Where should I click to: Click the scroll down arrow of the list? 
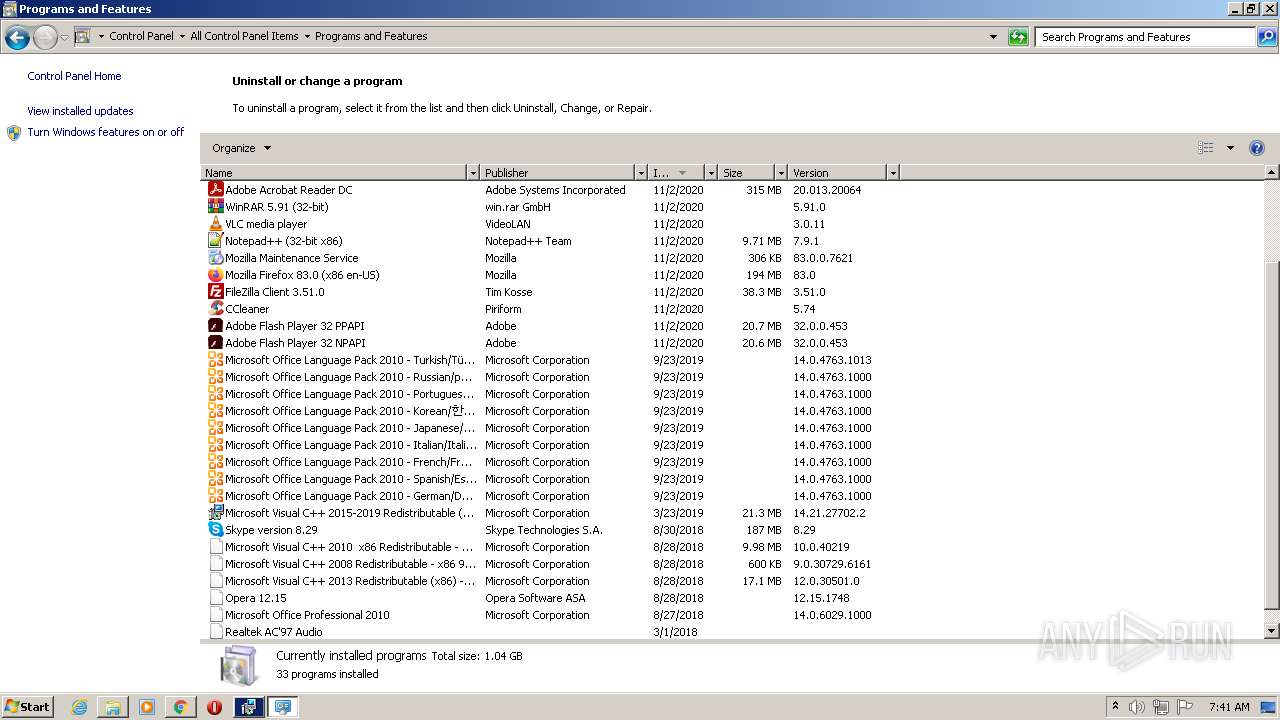tap(1272, 632)
